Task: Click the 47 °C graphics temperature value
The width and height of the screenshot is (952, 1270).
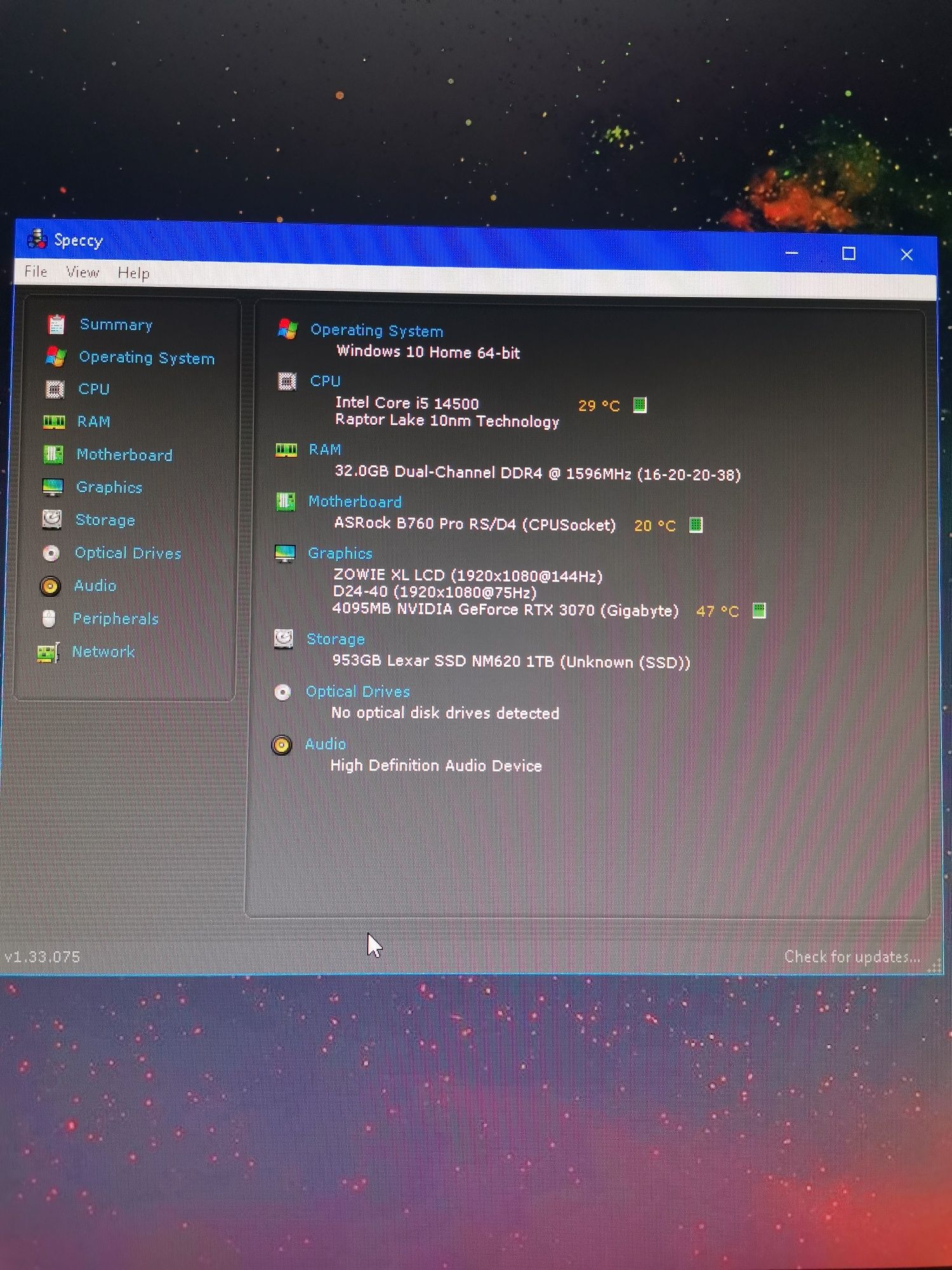Action: pyautogui.click(x=718, y=611)
